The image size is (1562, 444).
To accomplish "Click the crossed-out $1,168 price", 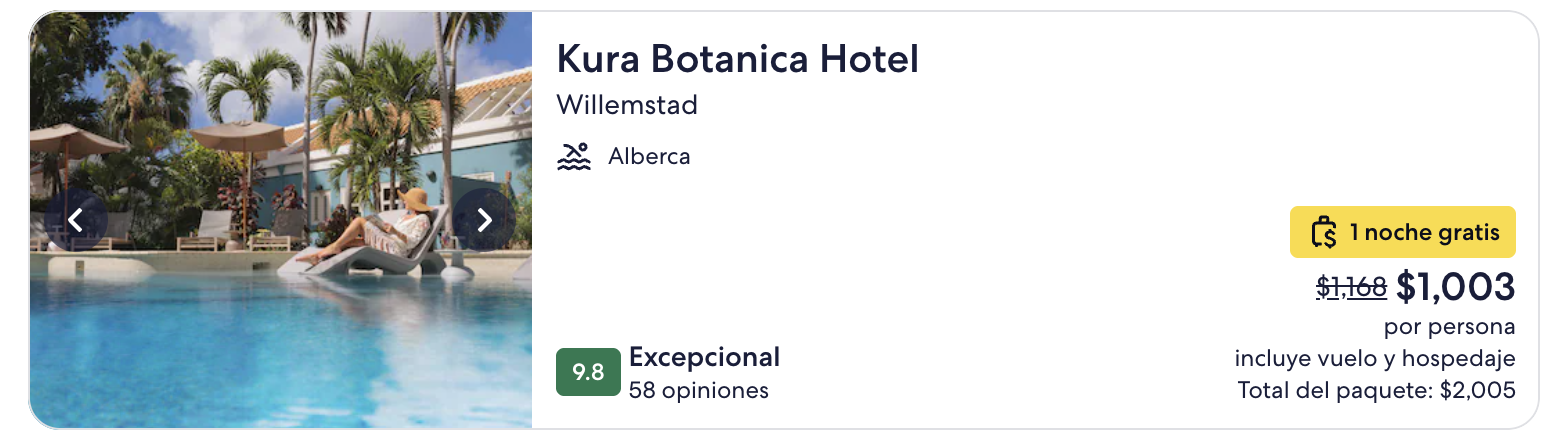I will click(x=1351, y=288).
